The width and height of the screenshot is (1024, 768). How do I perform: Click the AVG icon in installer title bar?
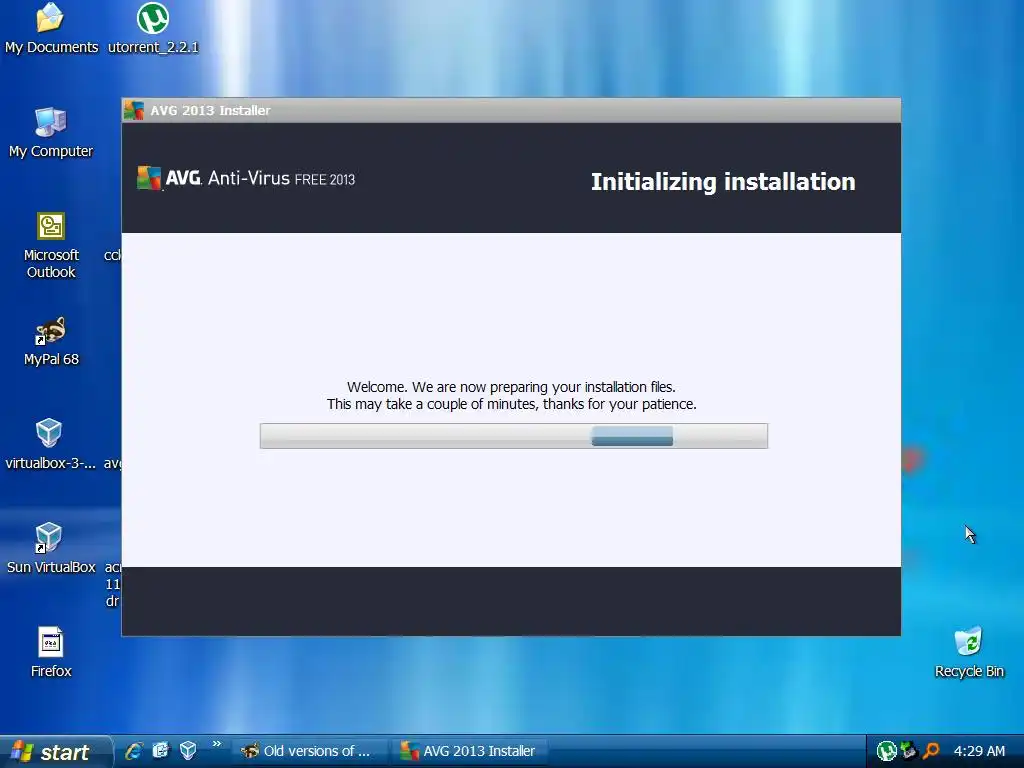(134, 110)
